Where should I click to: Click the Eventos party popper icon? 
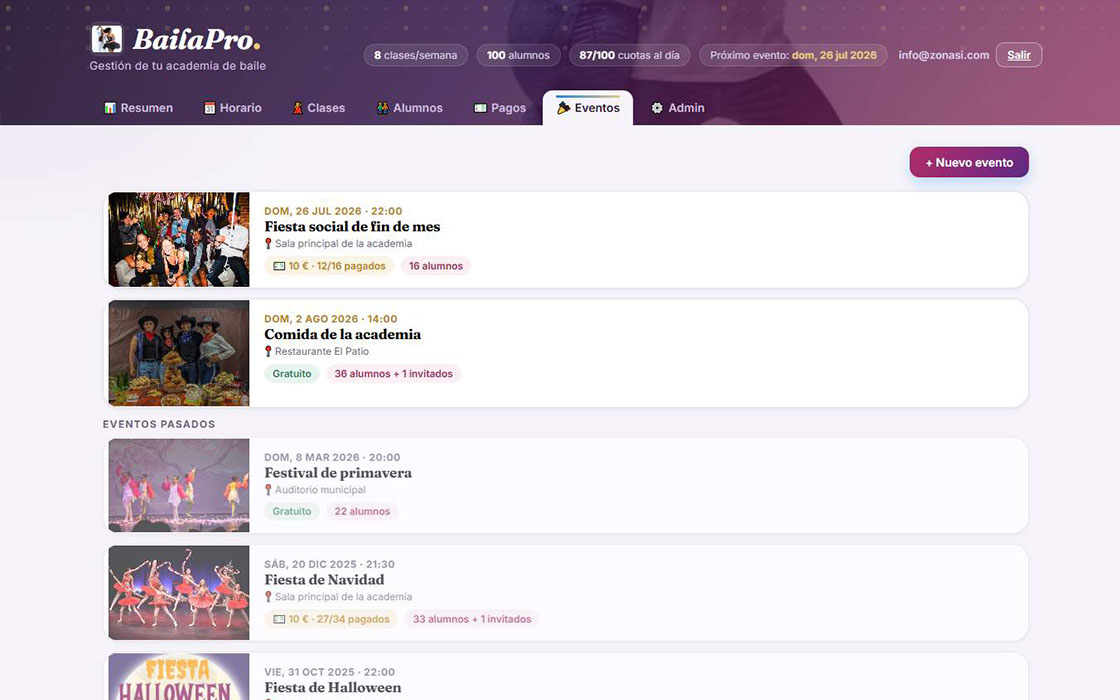[564, 108]
